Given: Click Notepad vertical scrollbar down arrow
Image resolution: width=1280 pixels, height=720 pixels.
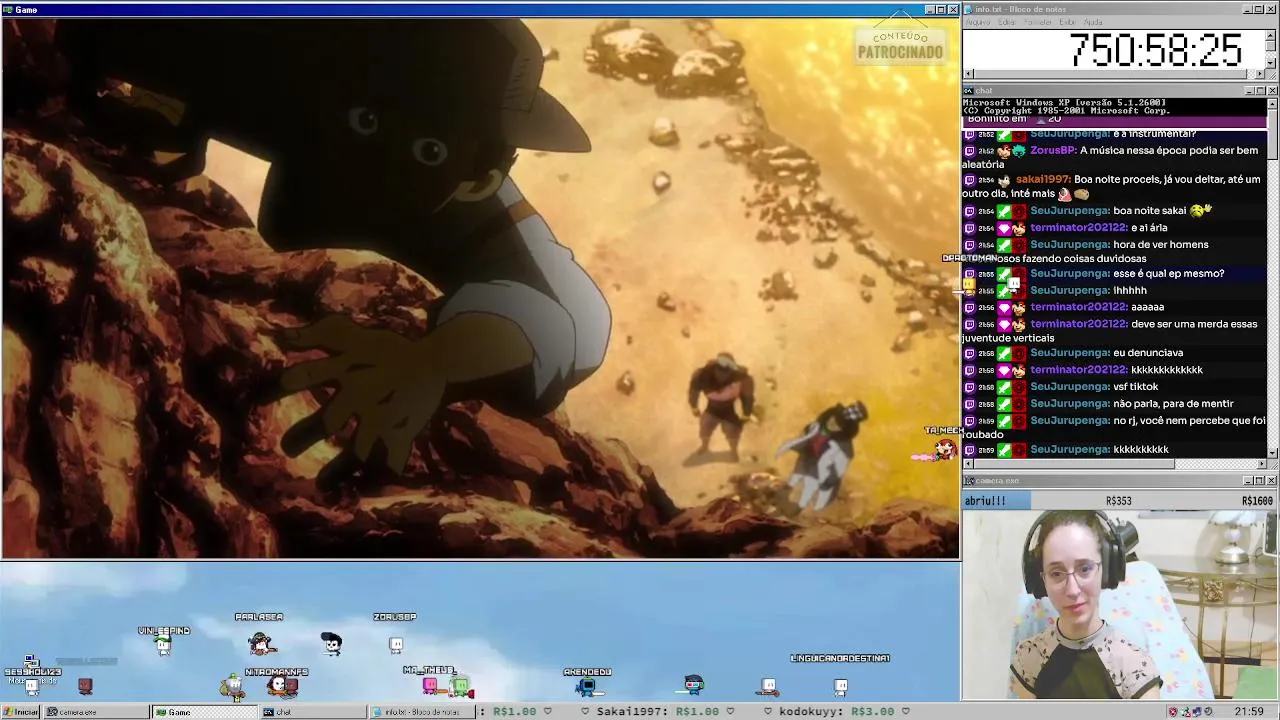Looking at the screenshot, I should coord(1271,63).
